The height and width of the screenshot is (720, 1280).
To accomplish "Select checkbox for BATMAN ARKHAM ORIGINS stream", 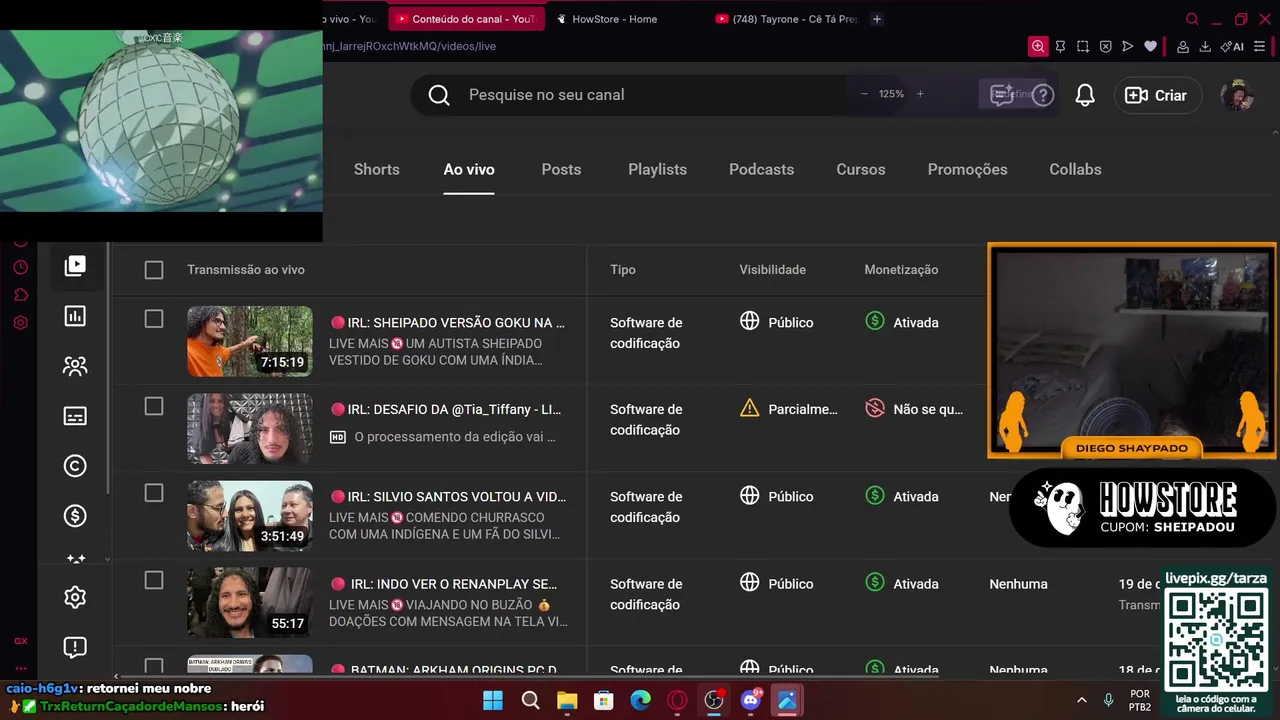I will [153, 666].
